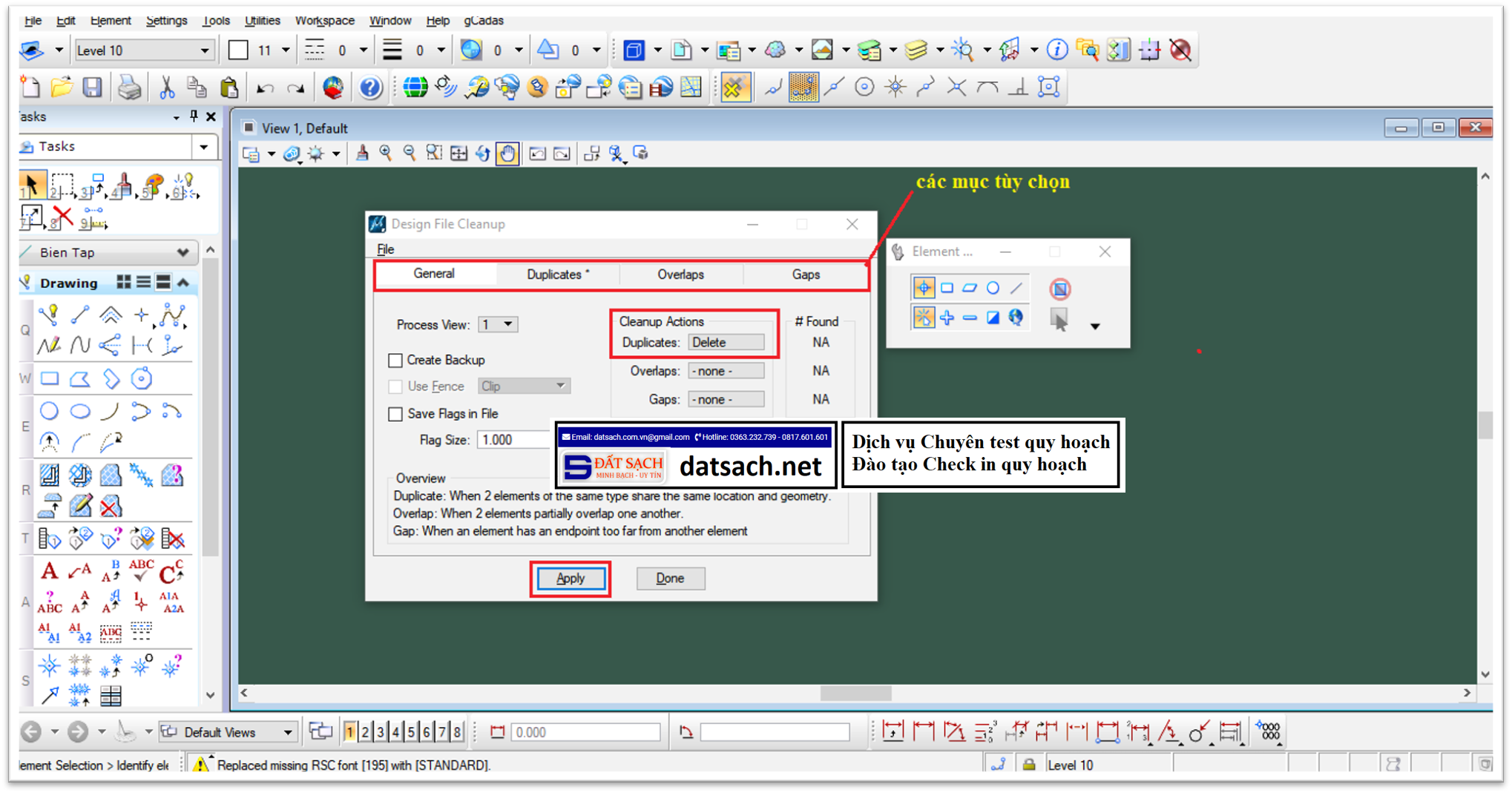Click the Cut scissors icon
Image resolution: width=1512 pixels, height=793 pixels.
[167, 88]
